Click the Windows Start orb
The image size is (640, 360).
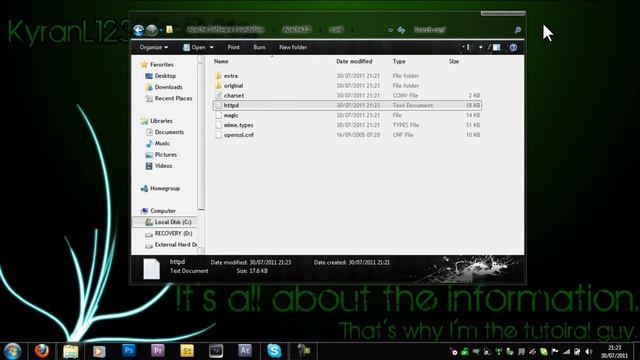[x=12, y=351]
